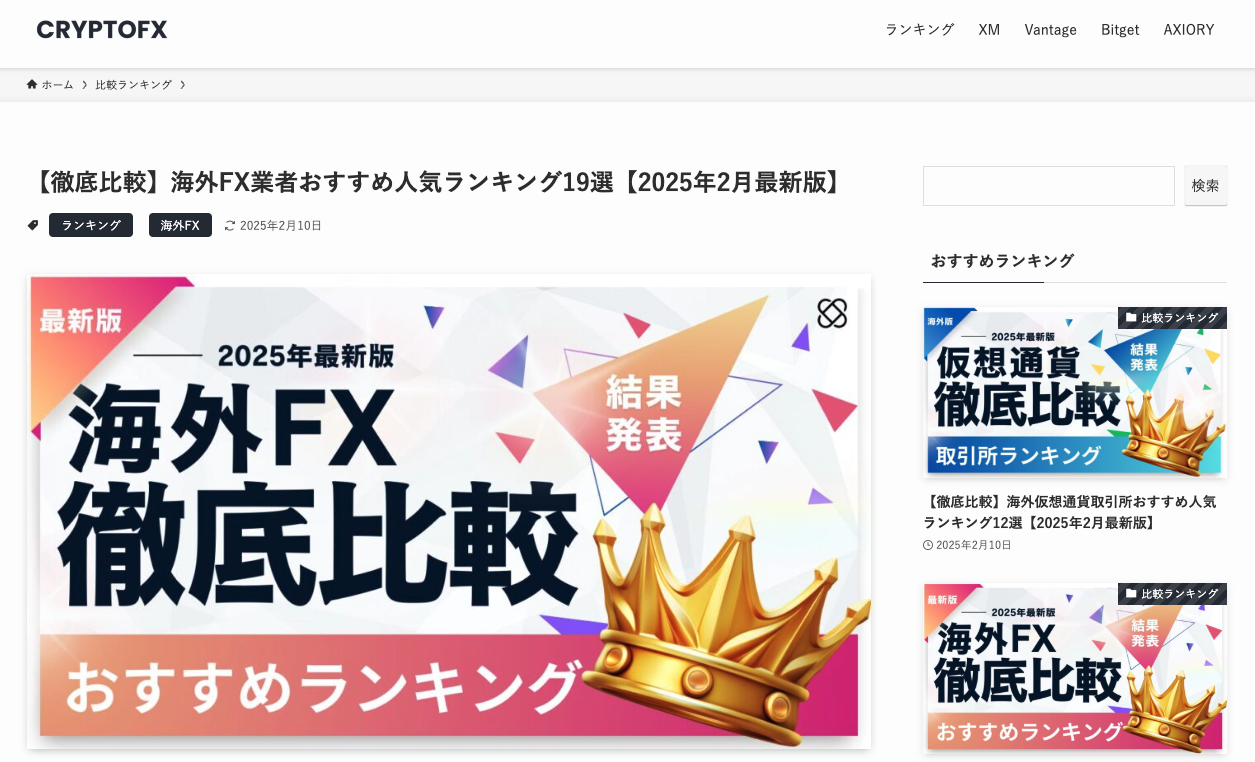Click folder icon on 仮想通貨 thumbnail badge
This screenshot has width=1255, height=762.
tap(1131, 318)
